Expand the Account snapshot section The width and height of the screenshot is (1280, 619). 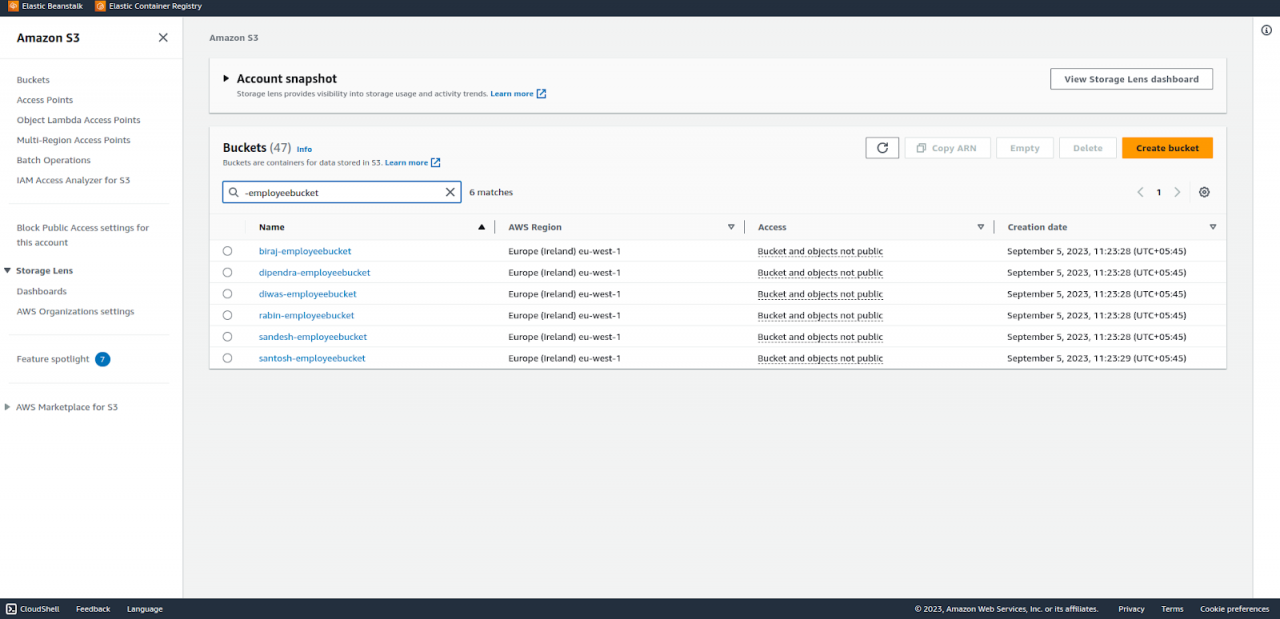225,78
